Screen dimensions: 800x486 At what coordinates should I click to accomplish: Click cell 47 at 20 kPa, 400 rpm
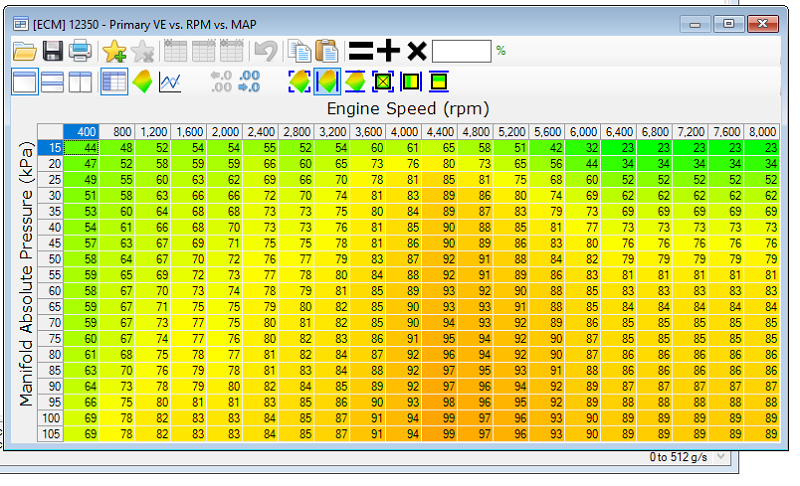click(x=81, y=163)
